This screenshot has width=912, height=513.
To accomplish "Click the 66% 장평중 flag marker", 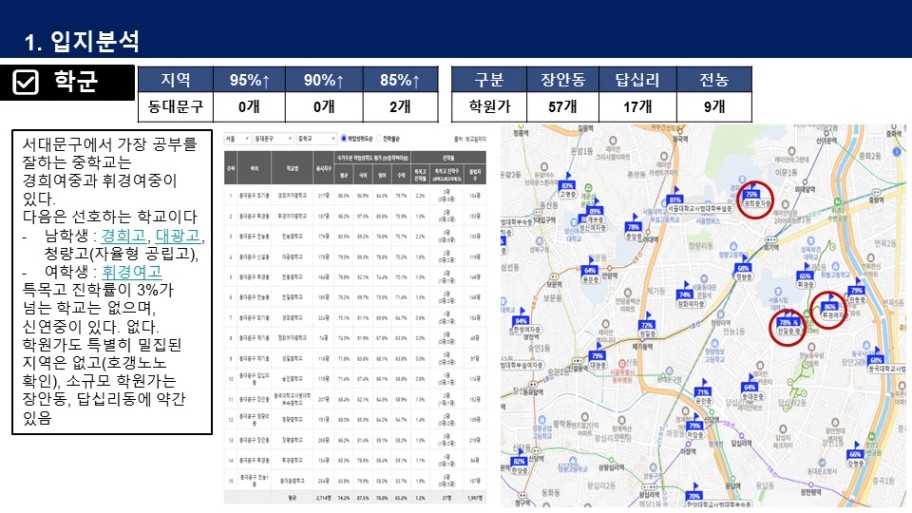I will tap(855, 454).
